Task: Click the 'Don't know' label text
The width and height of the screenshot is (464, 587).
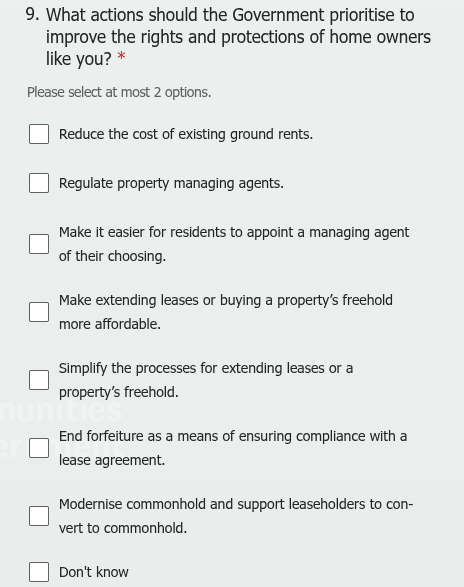Action: (94, 572)
